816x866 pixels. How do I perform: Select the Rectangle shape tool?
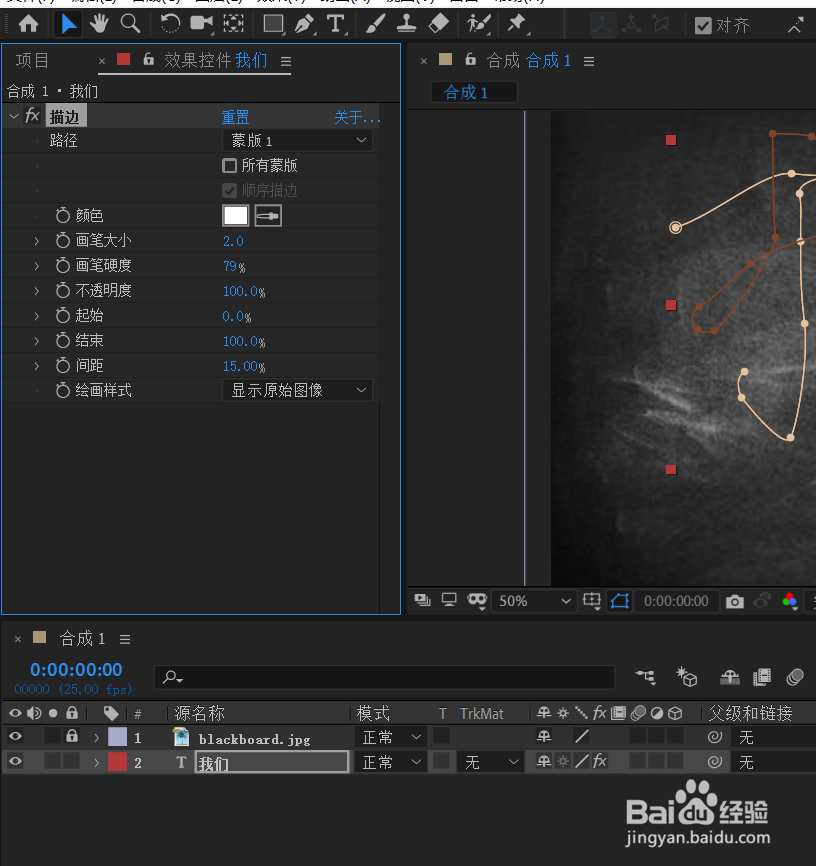[x=273, y=24]
